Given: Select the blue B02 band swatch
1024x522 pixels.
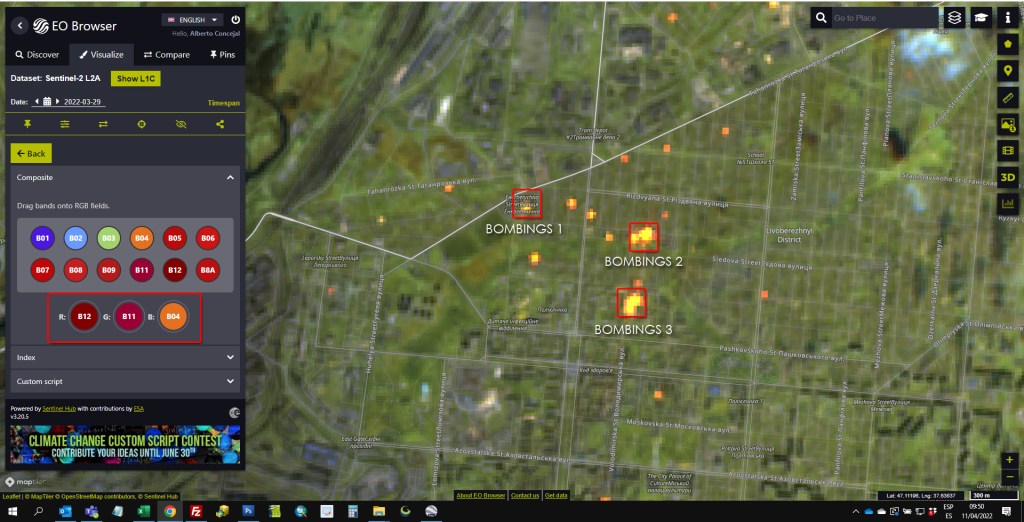Looking at the screenshot, I should click(x=75, y=238).
